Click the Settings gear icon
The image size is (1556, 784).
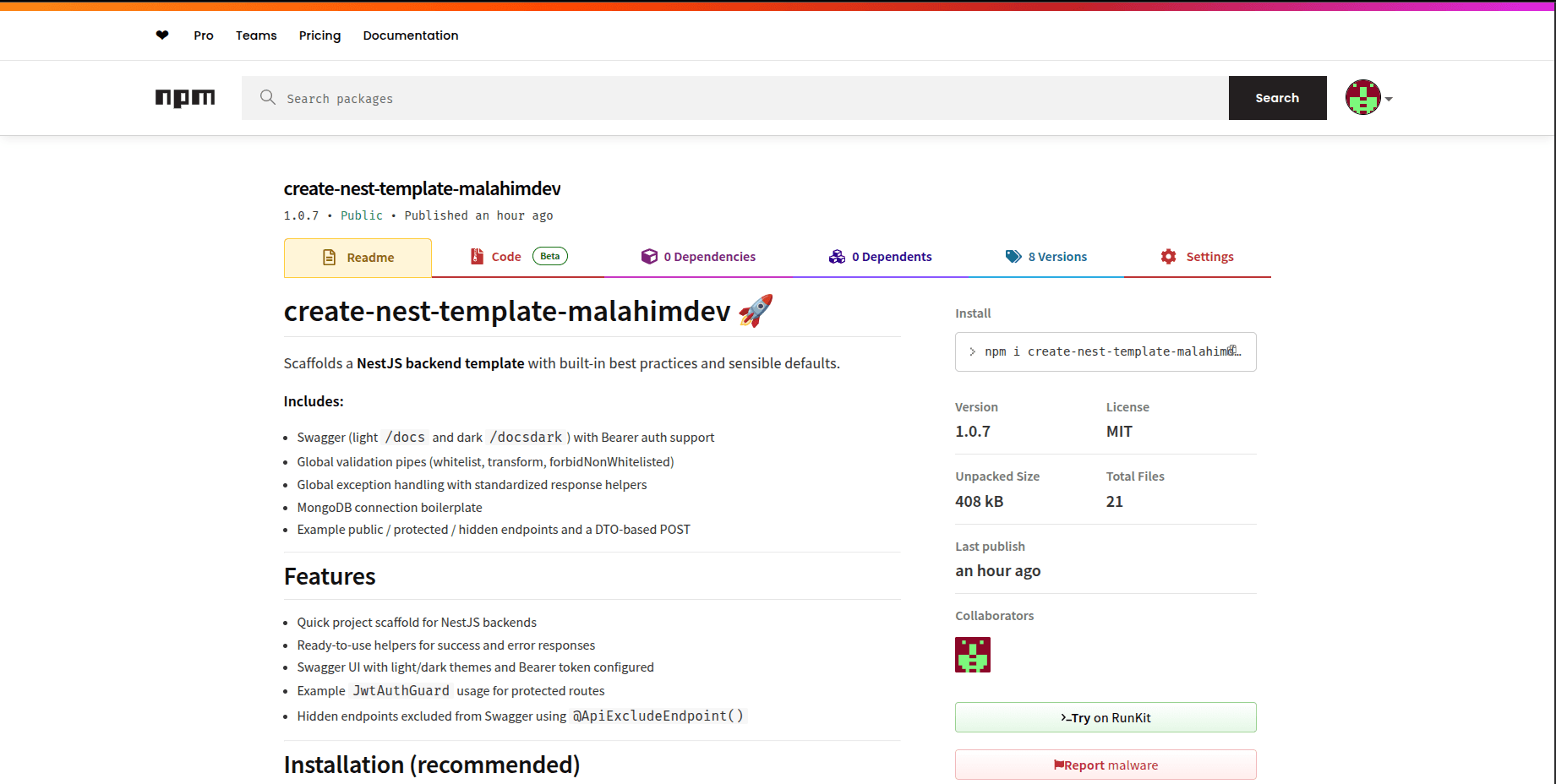click(1168, 257)
